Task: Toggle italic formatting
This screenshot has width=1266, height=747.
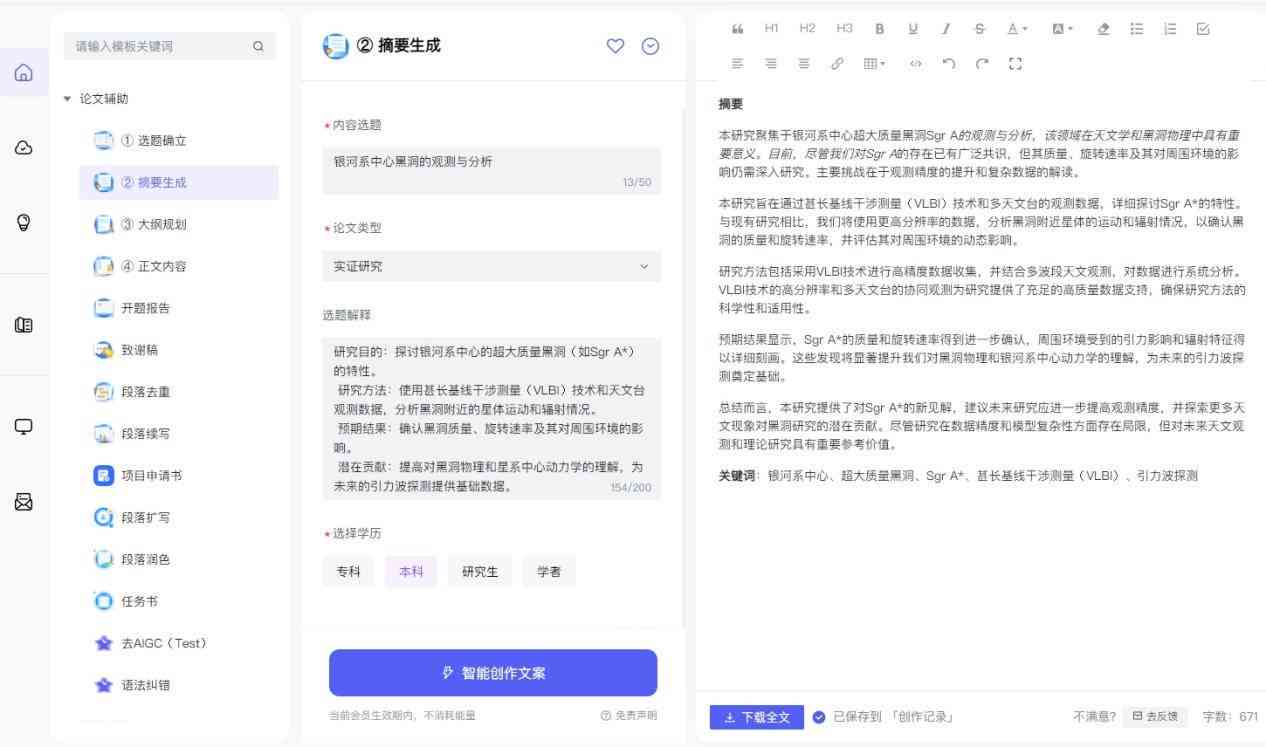Action: (946, 29)
